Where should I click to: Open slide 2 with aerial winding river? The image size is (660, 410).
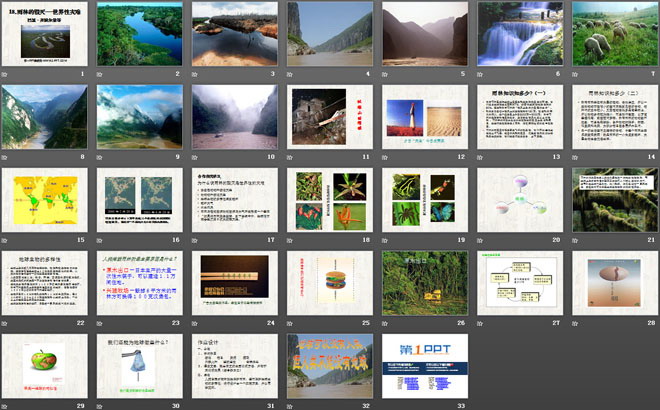pos(139,34)
